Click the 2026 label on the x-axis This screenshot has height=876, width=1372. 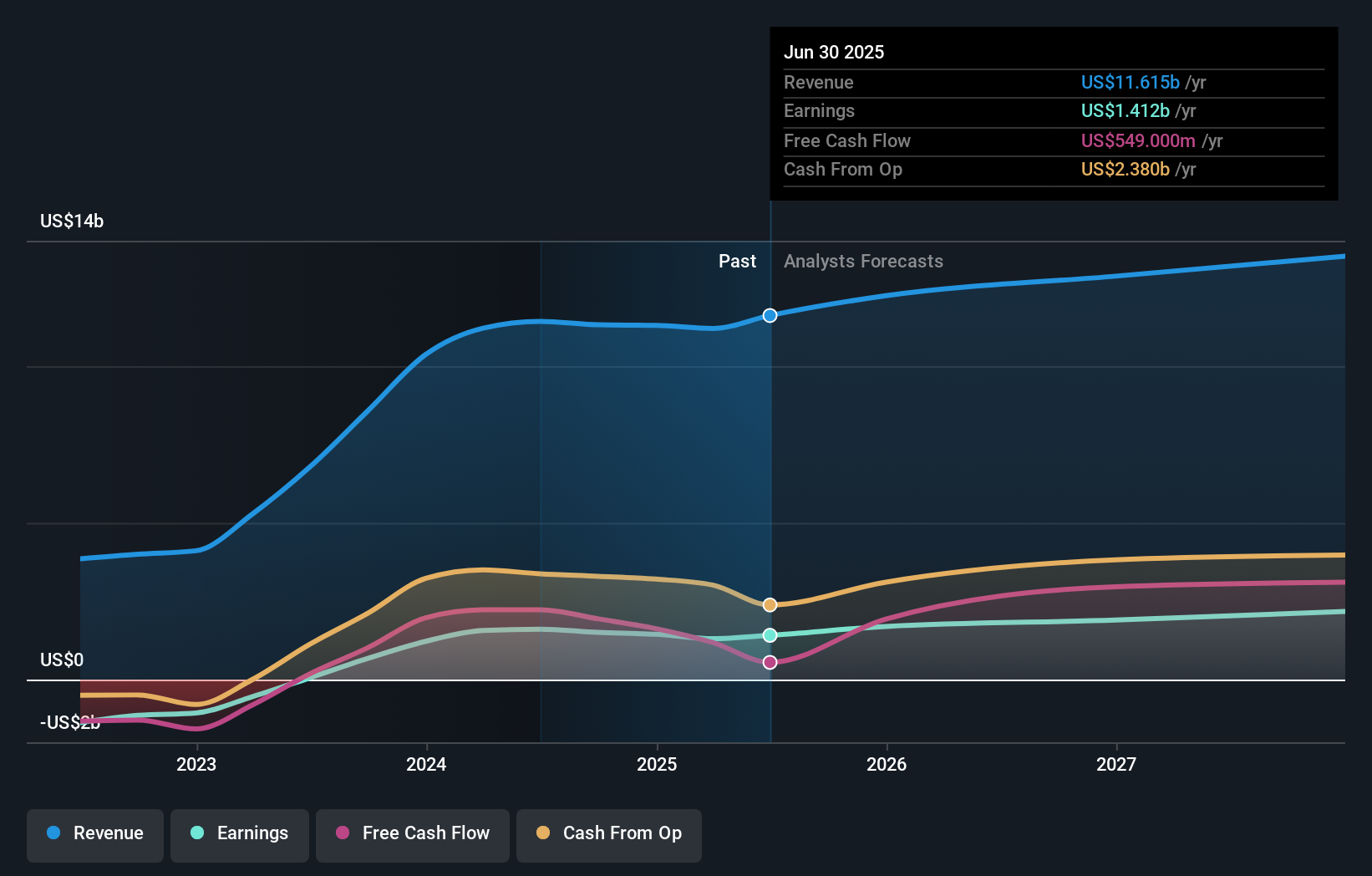[888, 763]
